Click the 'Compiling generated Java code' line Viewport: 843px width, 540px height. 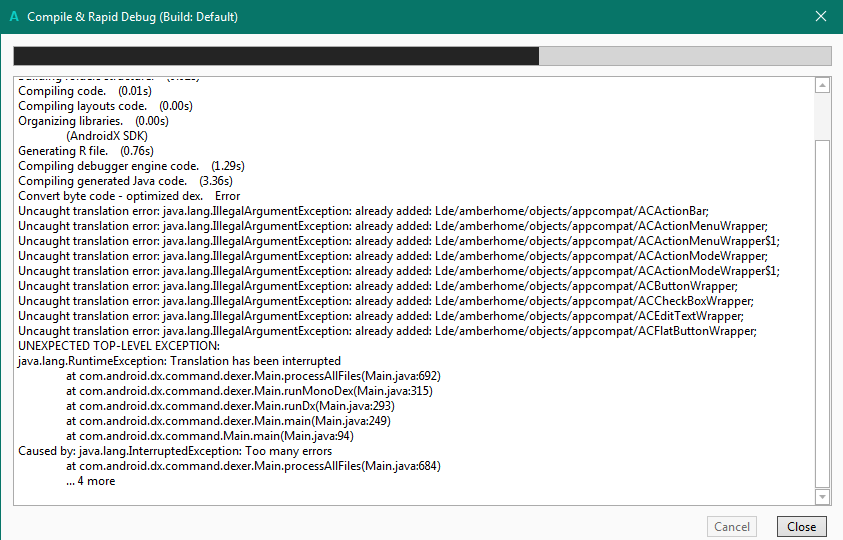tap(125, 181)
